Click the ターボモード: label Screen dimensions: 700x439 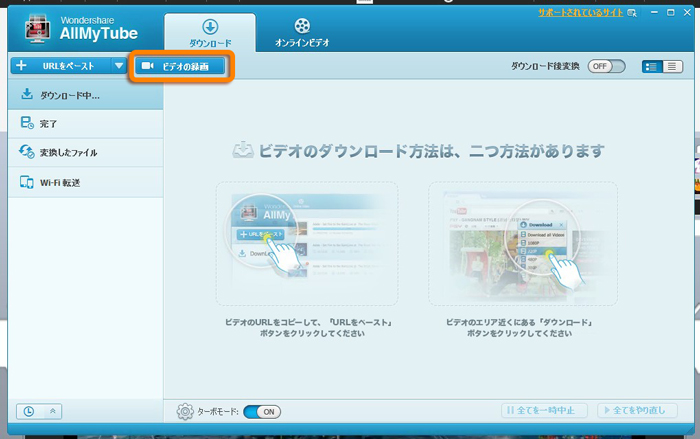click(x=218, y=412)
